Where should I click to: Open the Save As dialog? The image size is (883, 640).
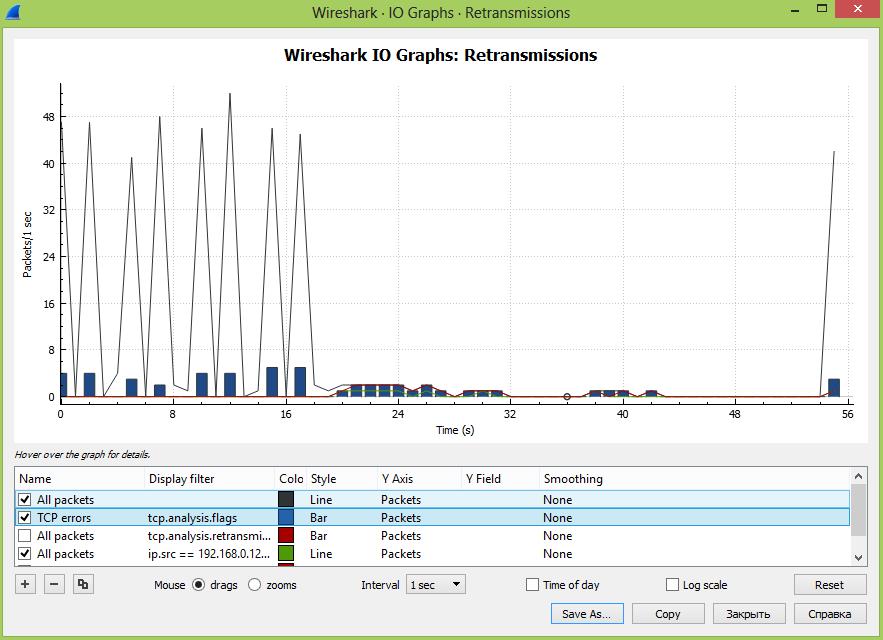(586, 613)
